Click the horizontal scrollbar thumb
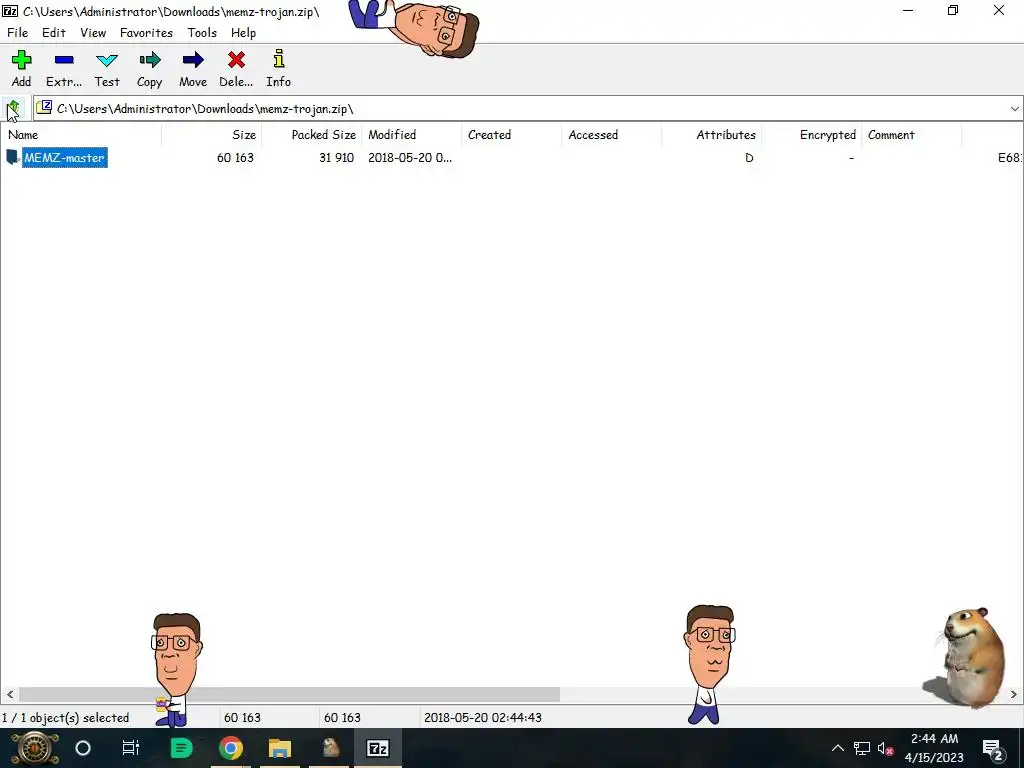1024x768 pixels. pyautogui.click(x=289, y=694)
